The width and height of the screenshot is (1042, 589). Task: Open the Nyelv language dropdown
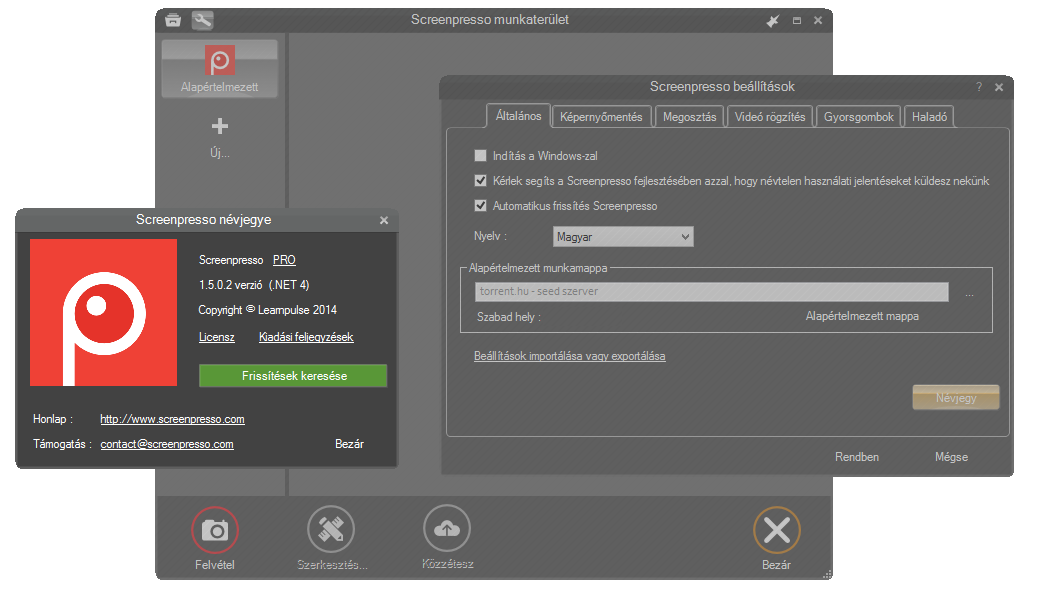tap(623, 237)
